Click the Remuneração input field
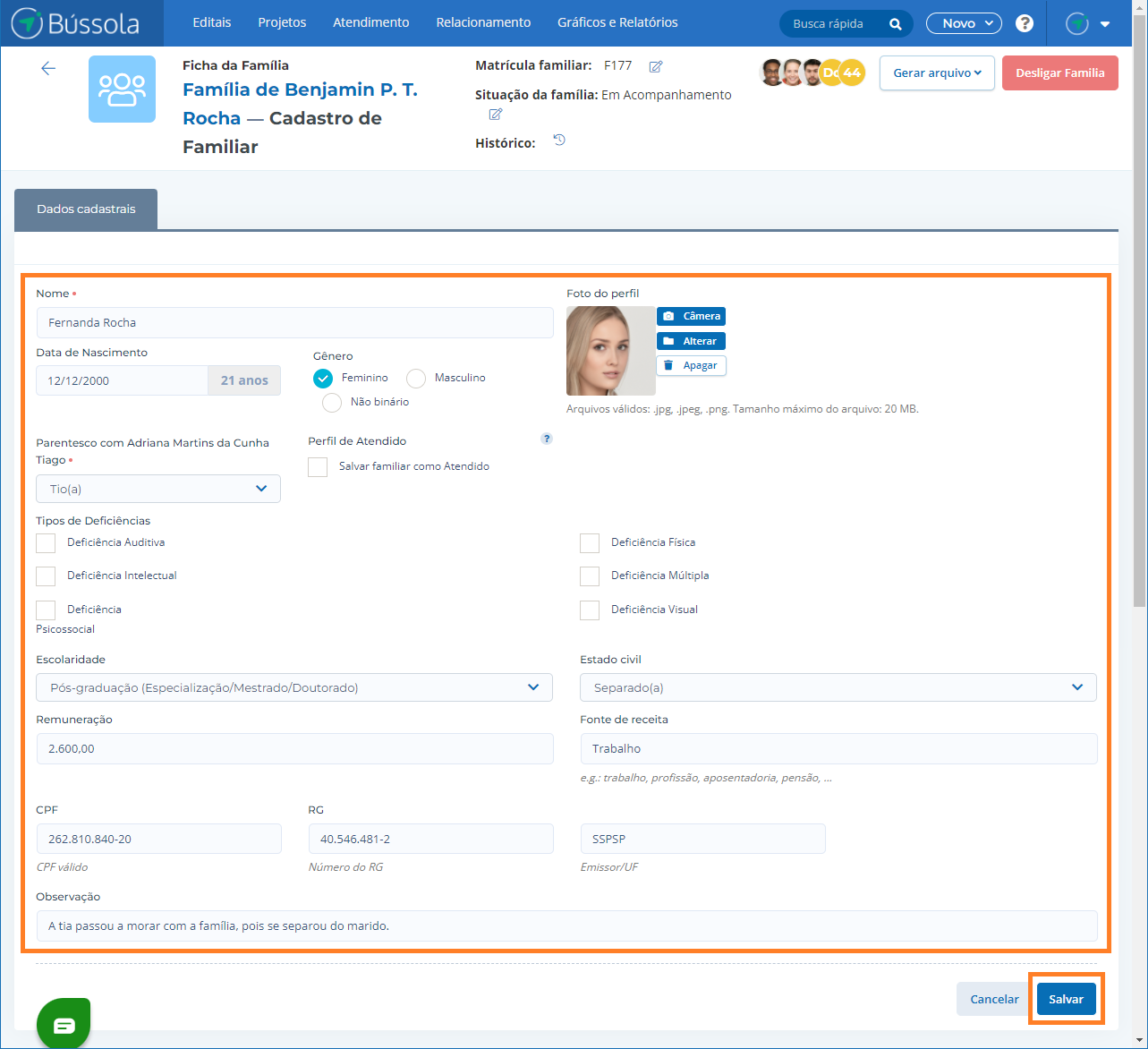This screenshot has width=1148, height=1049. pos(294,748)
